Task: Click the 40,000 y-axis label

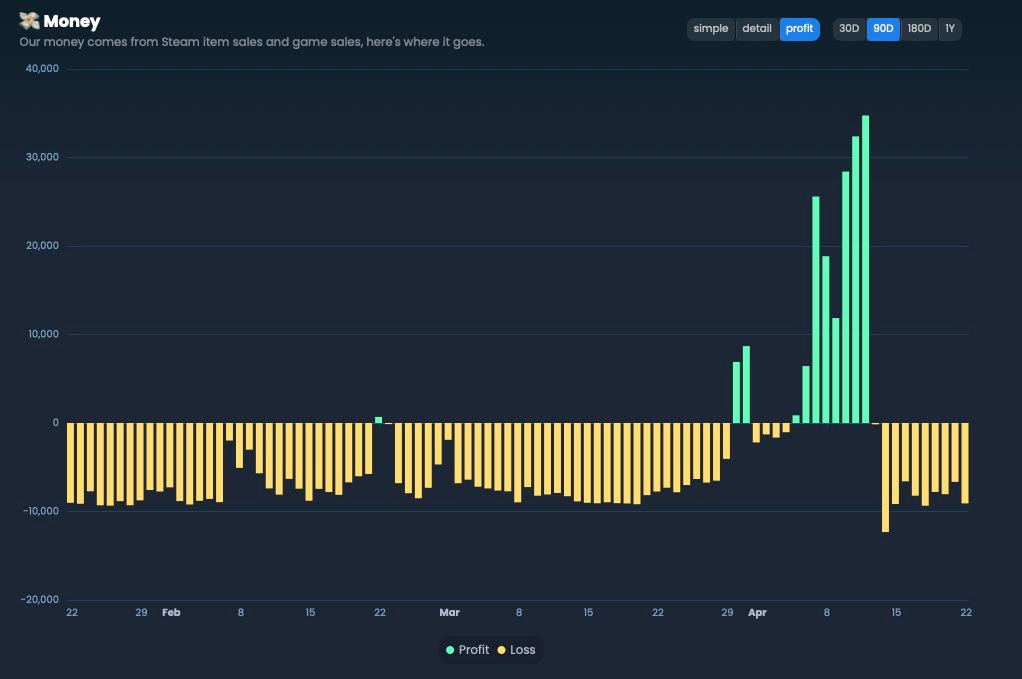Action: pos(43,69)
